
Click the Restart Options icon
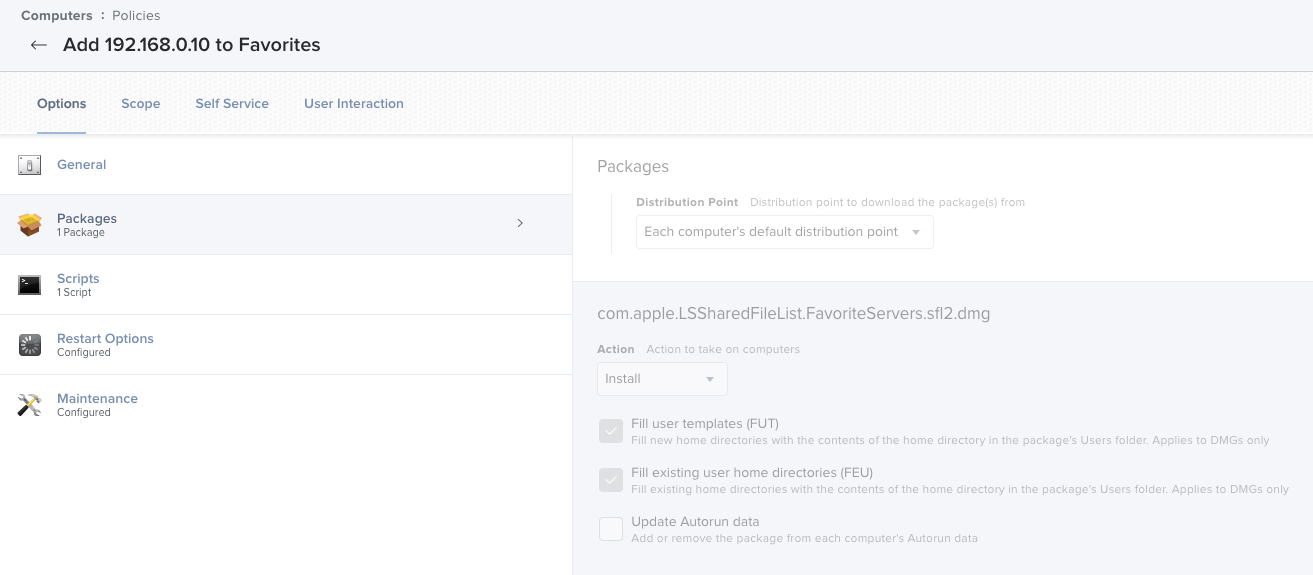click(x=29, y=345)
